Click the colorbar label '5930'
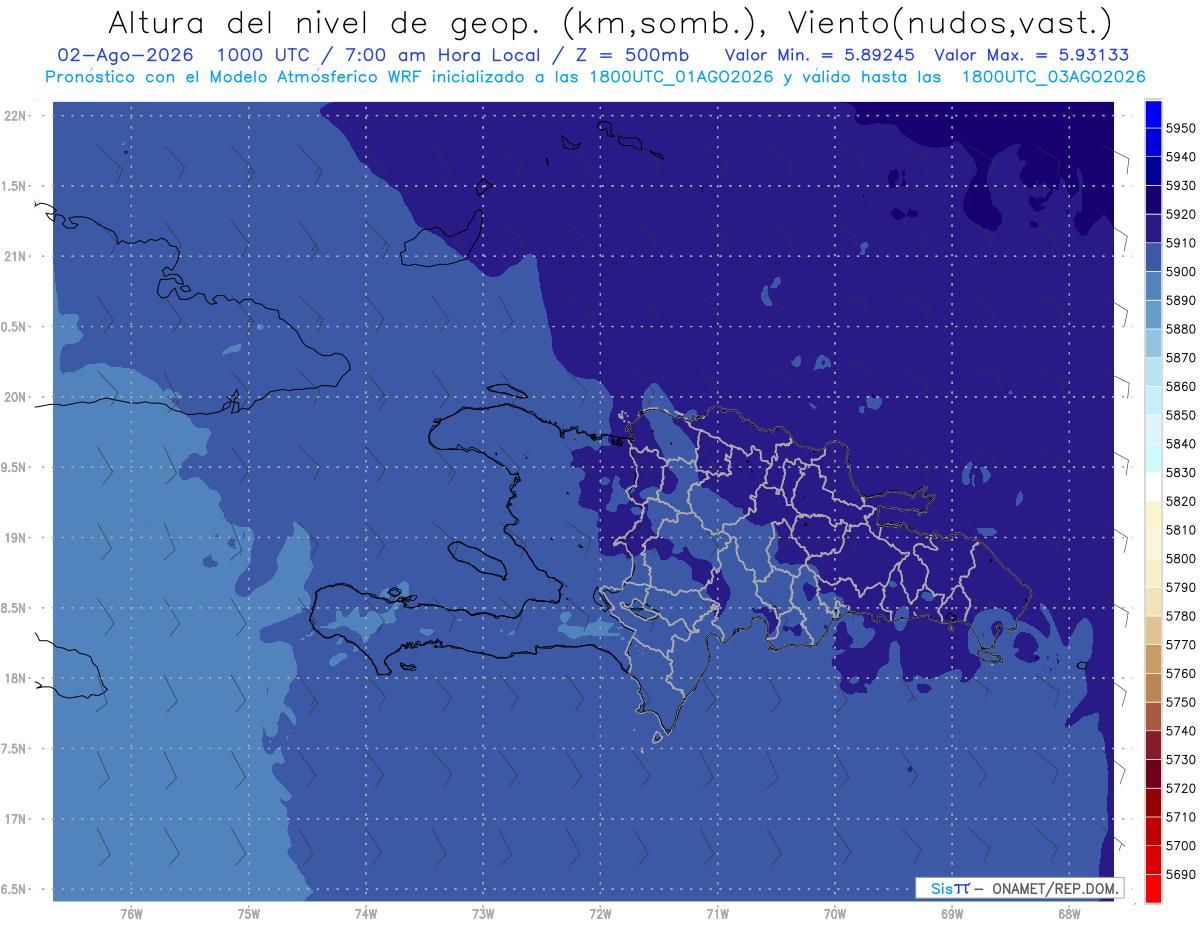Image resolution: width=1200 pixels, height=927 pixels. tap(1180, 186)
